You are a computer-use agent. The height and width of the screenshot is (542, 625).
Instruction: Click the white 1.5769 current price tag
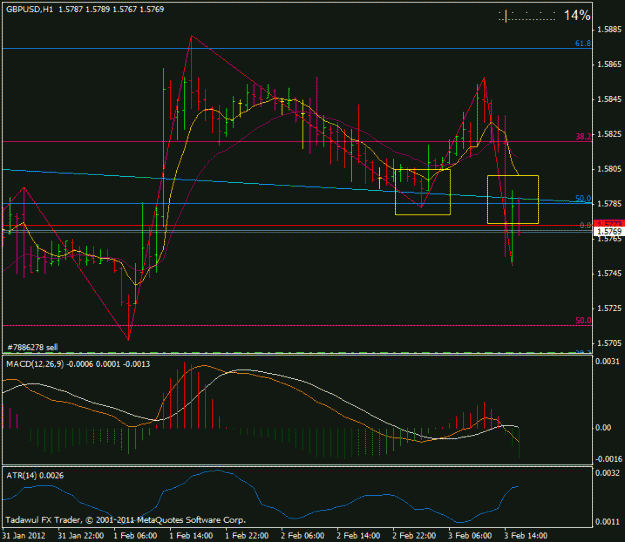coord(609,232)
